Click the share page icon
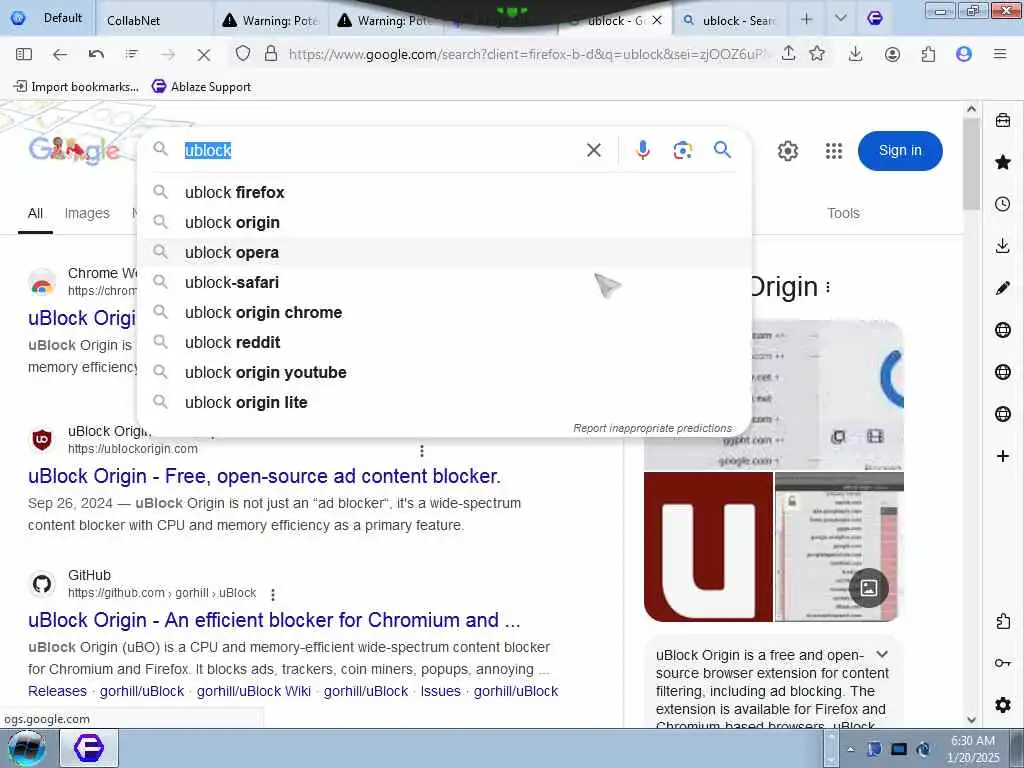 (788, 54)
